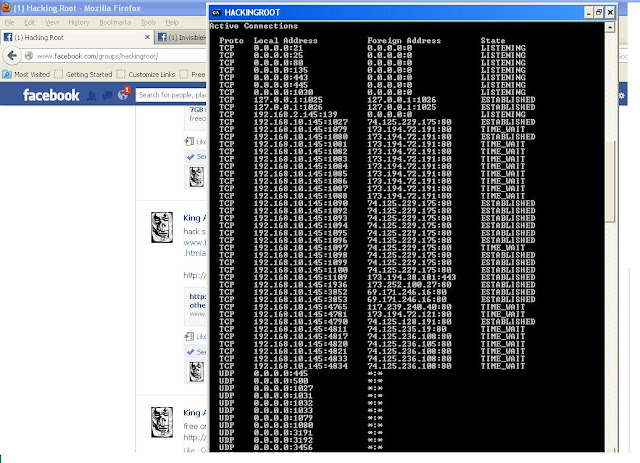The width and height of the screenshot is (640, 463).
Task: Click King's avatar on free post
Action: pyautogui.click(x=162, y=422)
